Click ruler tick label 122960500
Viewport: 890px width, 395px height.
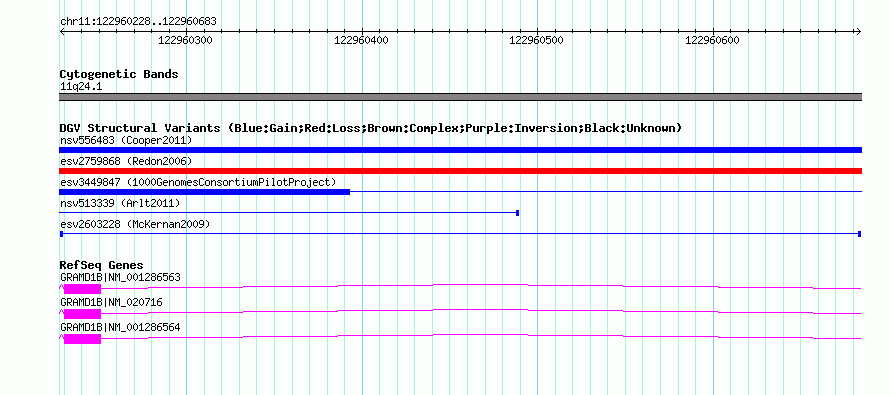click(536, 40)
